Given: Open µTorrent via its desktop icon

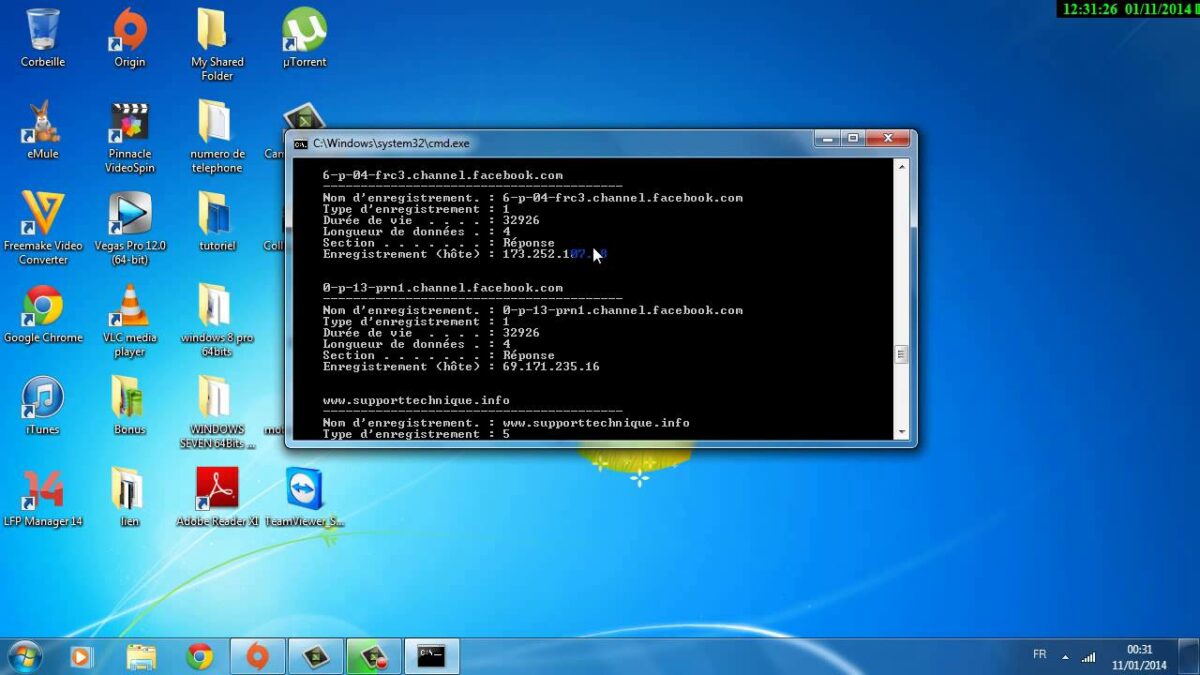Looking at the screenshot, I should tap(303, 32).
